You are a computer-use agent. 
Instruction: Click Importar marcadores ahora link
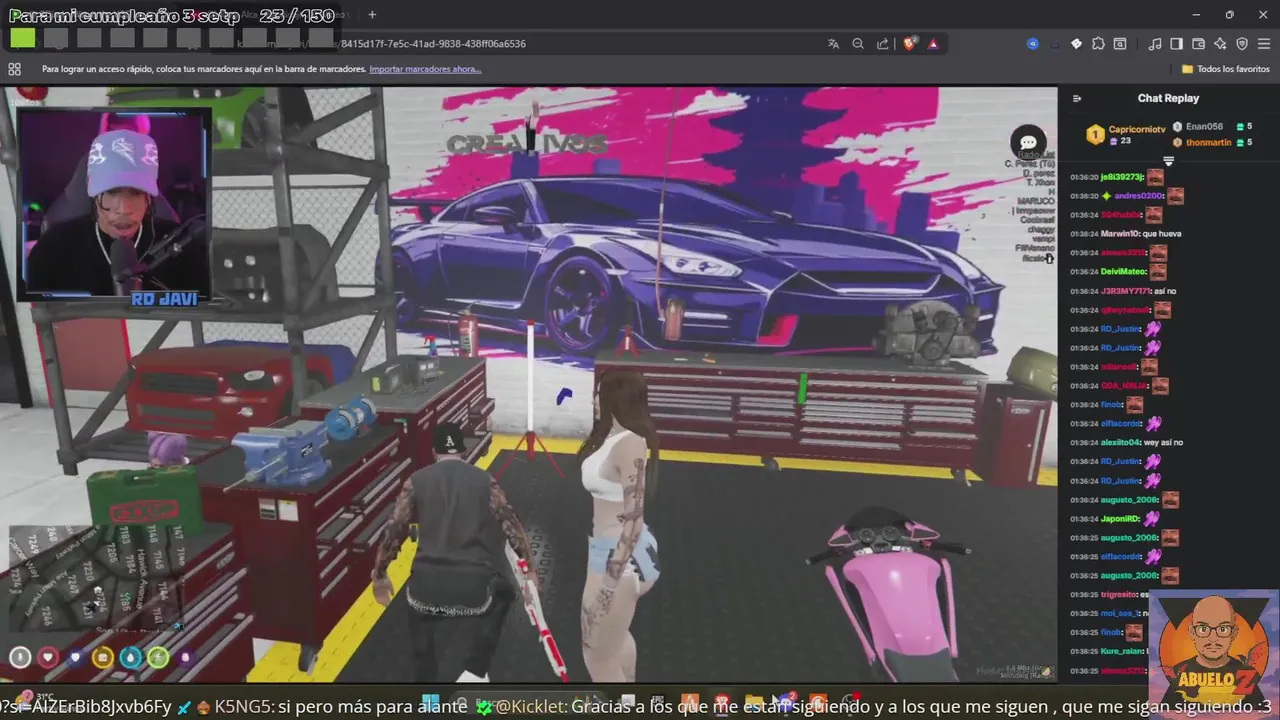(x=425, y=69)
